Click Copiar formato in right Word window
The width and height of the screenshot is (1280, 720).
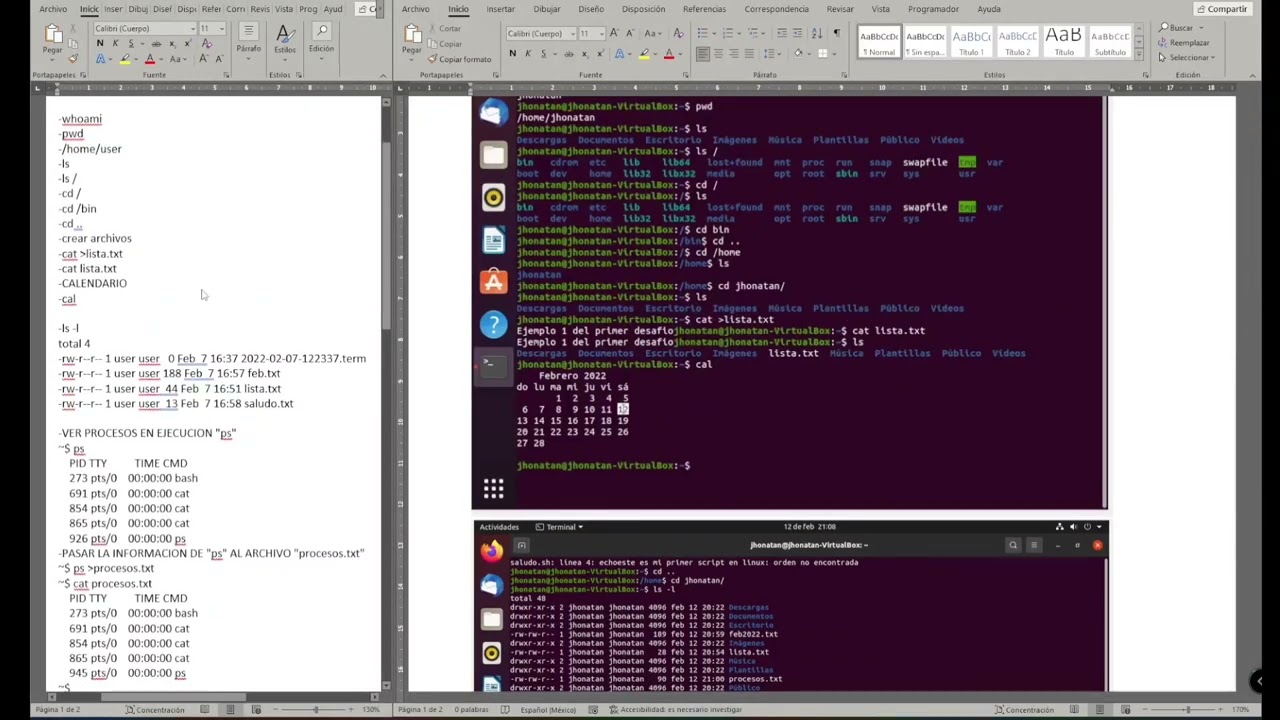point(459,59)
